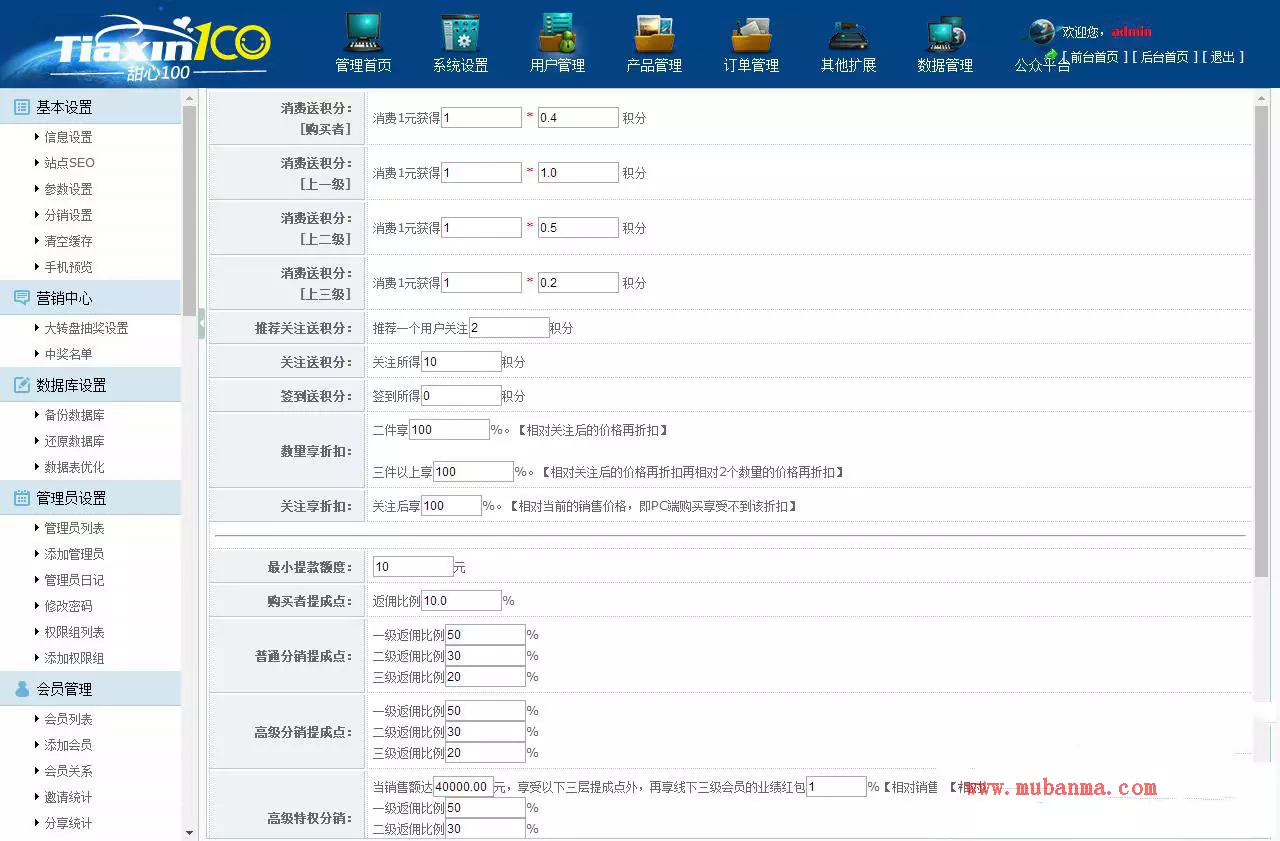Open the 其他扩展 icon
Viewport: 1280px width, 841px height.
tap(848, 34)
